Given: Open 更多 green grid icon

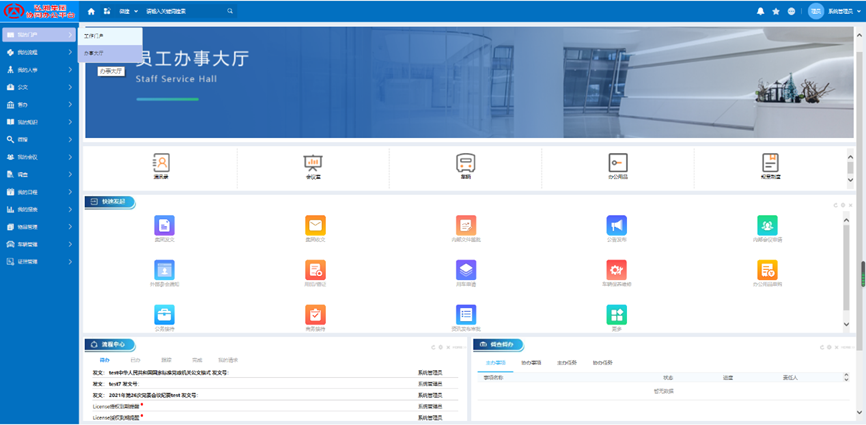Looking at the screenshot, I should pos(616,315).
